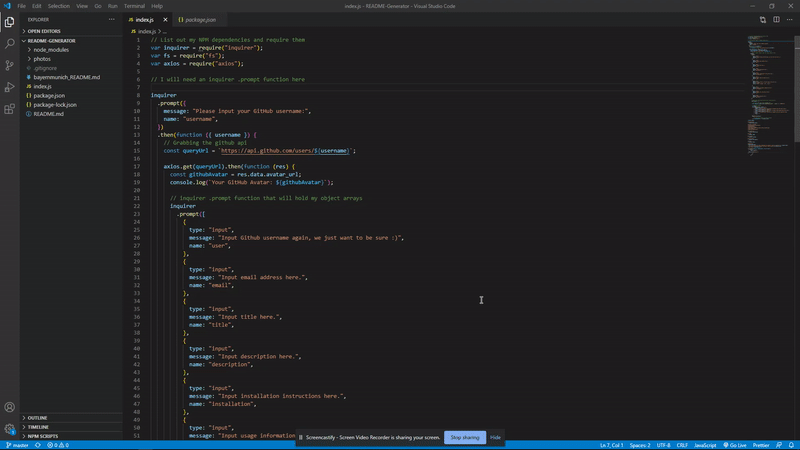Image resolution: width=800 pixels, height=450 pixels.
Task: Open the Go menu
Action: pyautogui.click(x=97, y=6)
